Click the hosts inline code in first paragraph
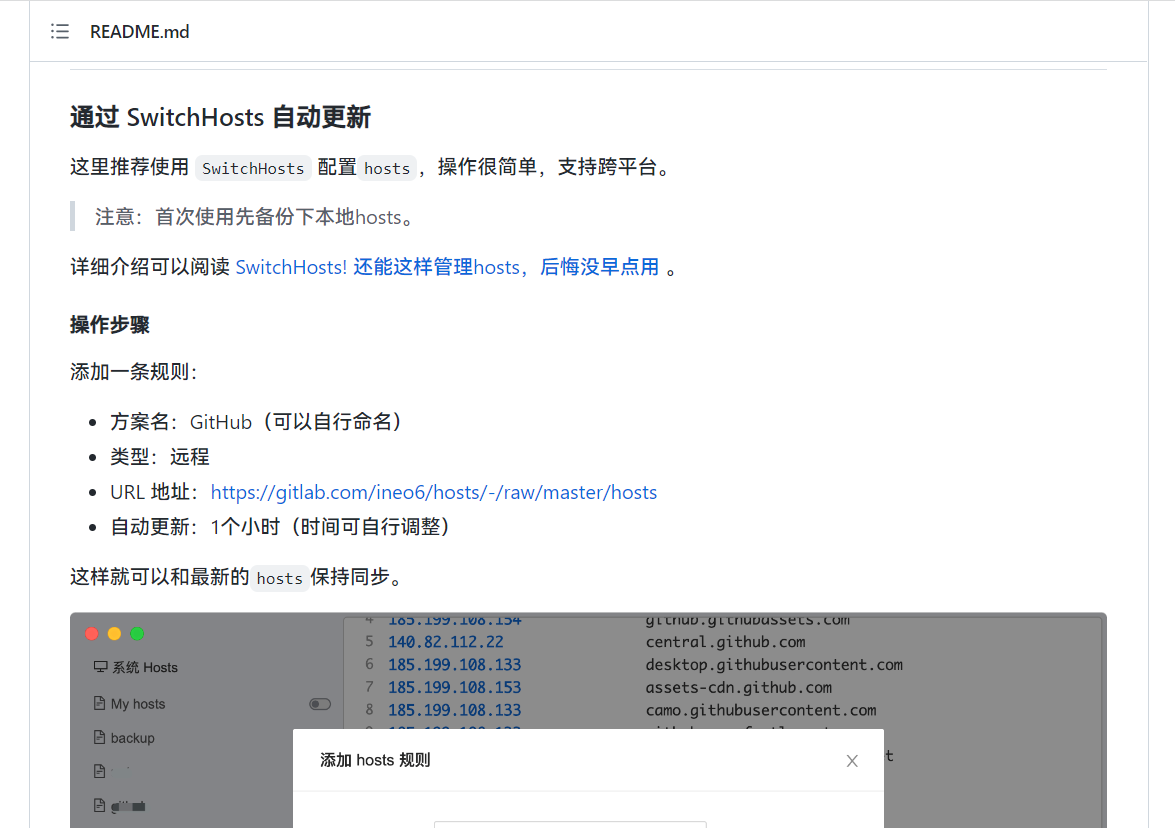Viewport: 1175px width, 828px height. click(x=387, y=168)
